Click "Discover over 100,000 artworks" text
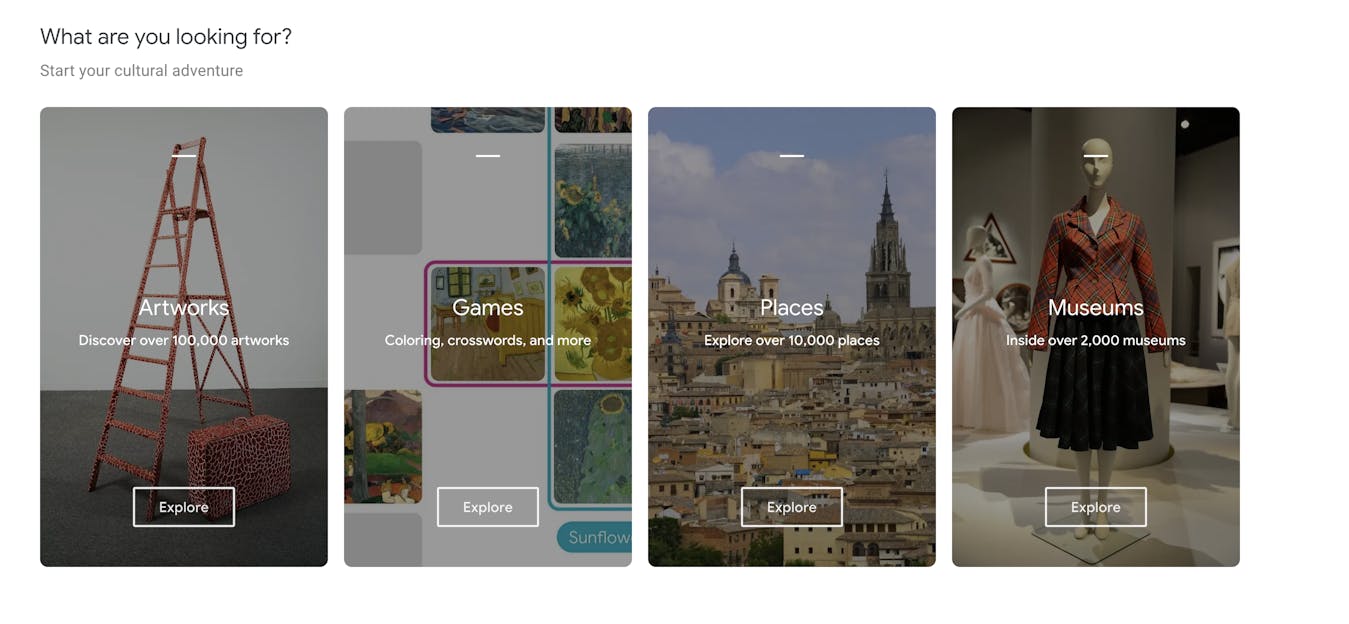Image resolution: width=1349 pixels, height=624 pixels. (x=184, y=341)
